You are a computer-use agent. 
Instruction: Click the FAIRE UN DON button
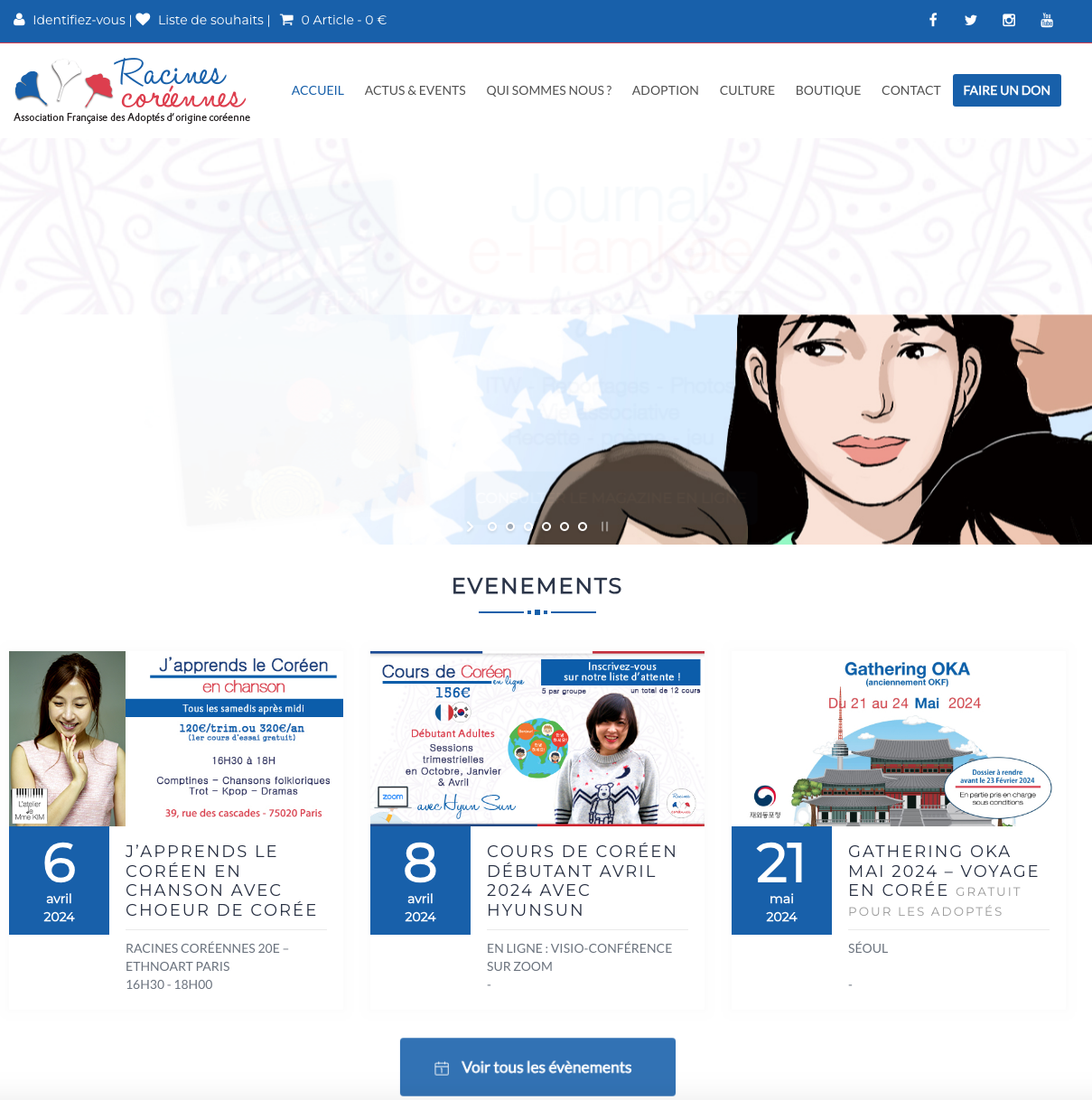click(1007, 90)
